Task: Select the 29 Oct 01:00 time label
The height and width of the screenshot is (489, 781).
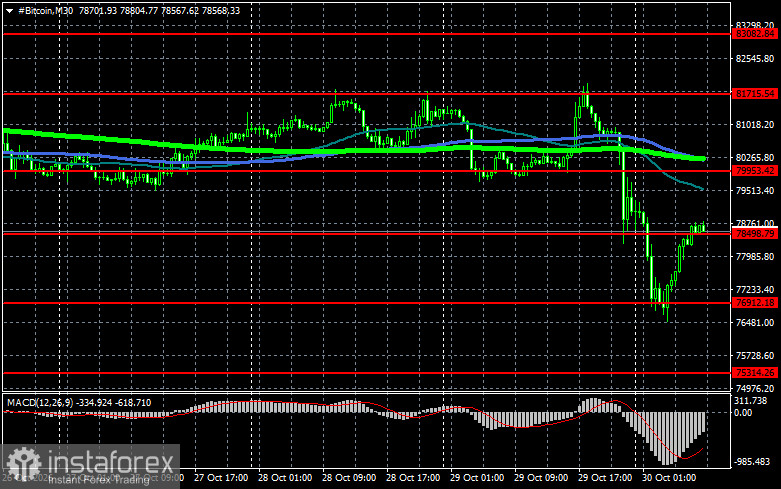Action: pyautogui.click(x=477, y=478)
